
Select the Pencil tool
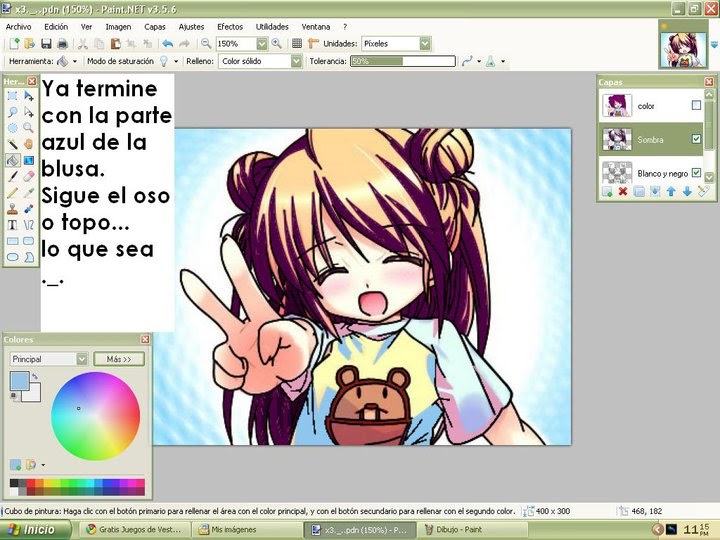12,193
